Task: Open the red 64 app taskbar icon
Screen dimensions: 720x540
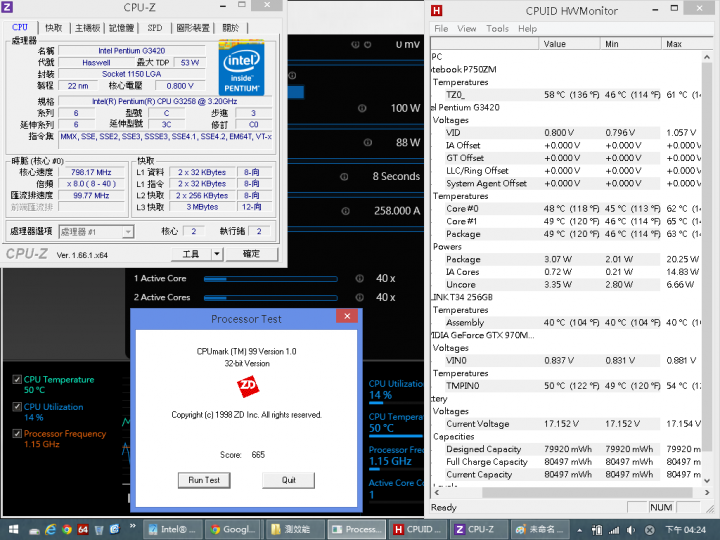Action: (x=83, y=529)
